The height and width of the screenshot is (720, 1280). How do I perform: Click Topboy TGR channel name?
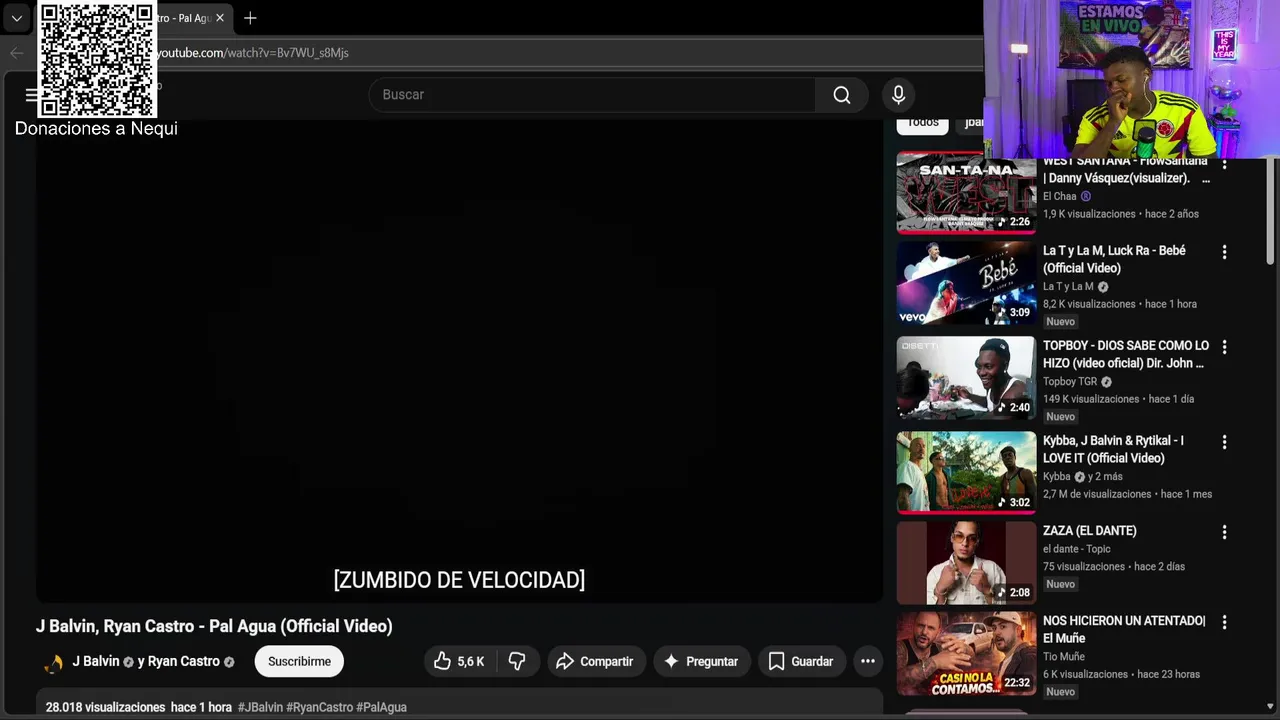(x=1070, y=381)
